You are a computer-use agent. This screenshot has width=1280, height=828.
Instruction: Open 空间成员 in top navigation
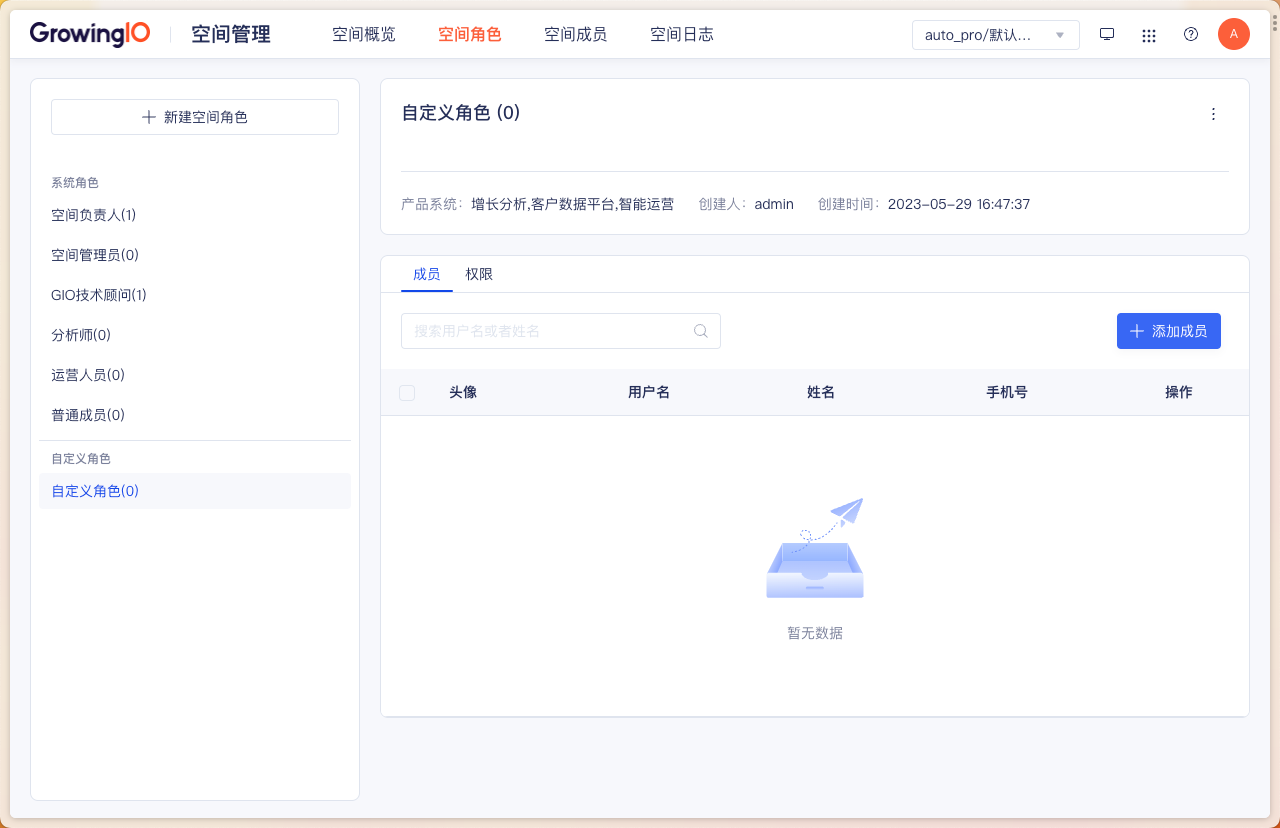[x=576, y=35]
